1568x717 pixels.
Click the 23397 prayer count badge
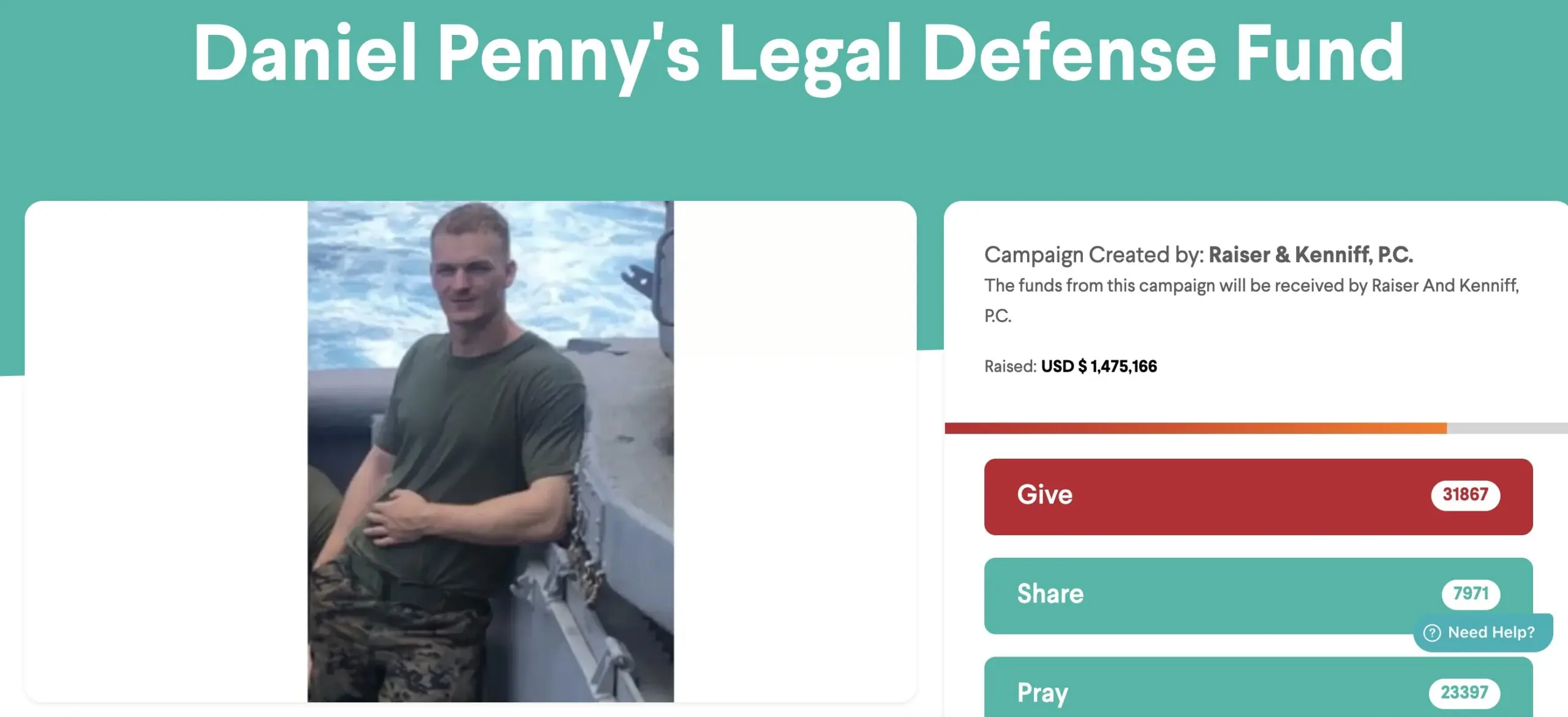pyautogui.click(x=1464, y=693)
